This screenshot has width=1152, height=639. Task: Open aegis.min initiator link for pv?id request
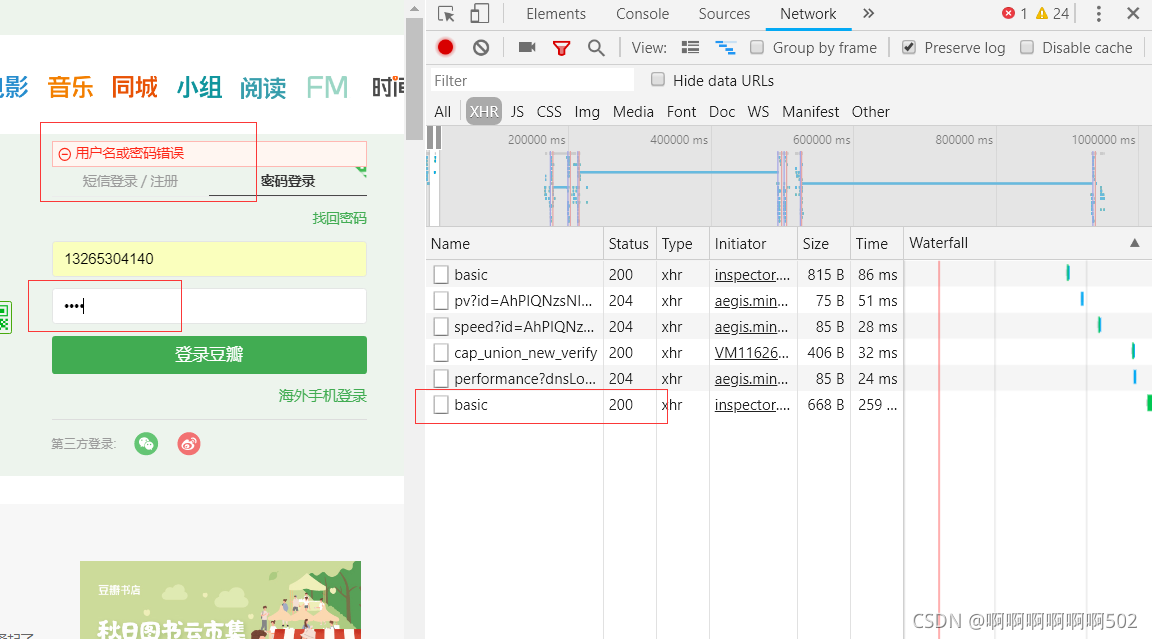[x=752, y=300]
